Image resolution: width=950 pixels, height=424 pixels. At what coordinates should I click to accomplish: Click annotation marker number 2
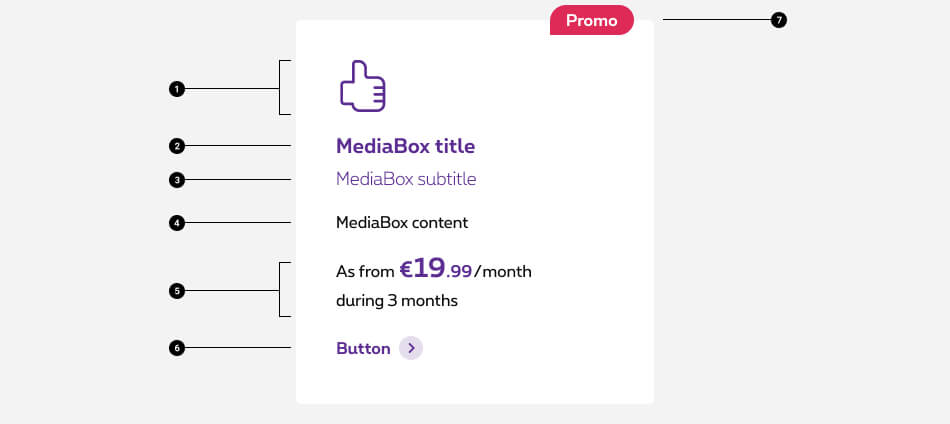tap(176, 146)
